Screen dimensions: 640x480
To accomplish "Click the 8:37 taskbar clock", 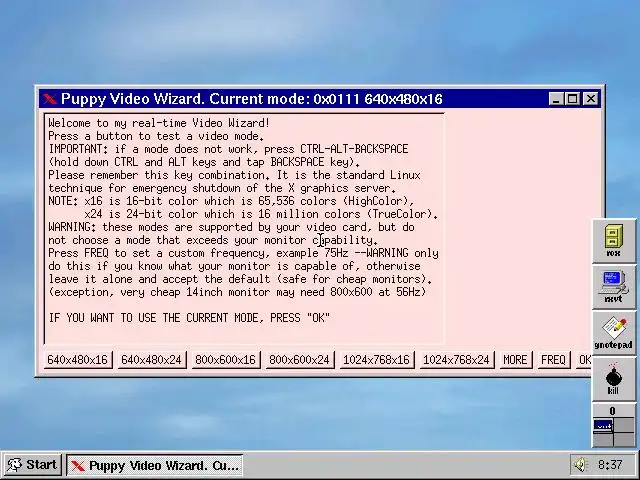I will coord(610,464).
